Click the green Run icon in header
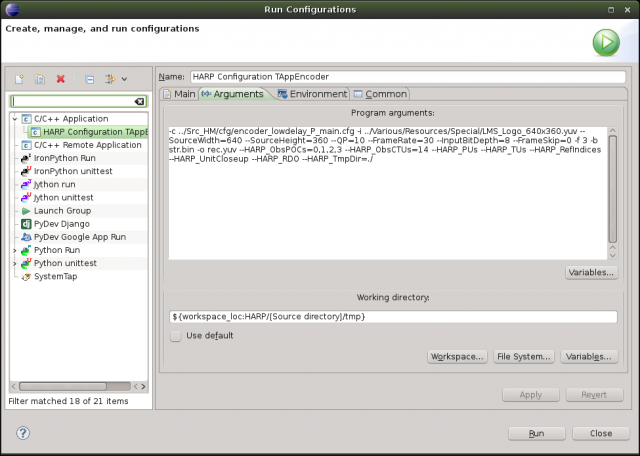Screen dimensions: 640x456 [x=605, y=42]
